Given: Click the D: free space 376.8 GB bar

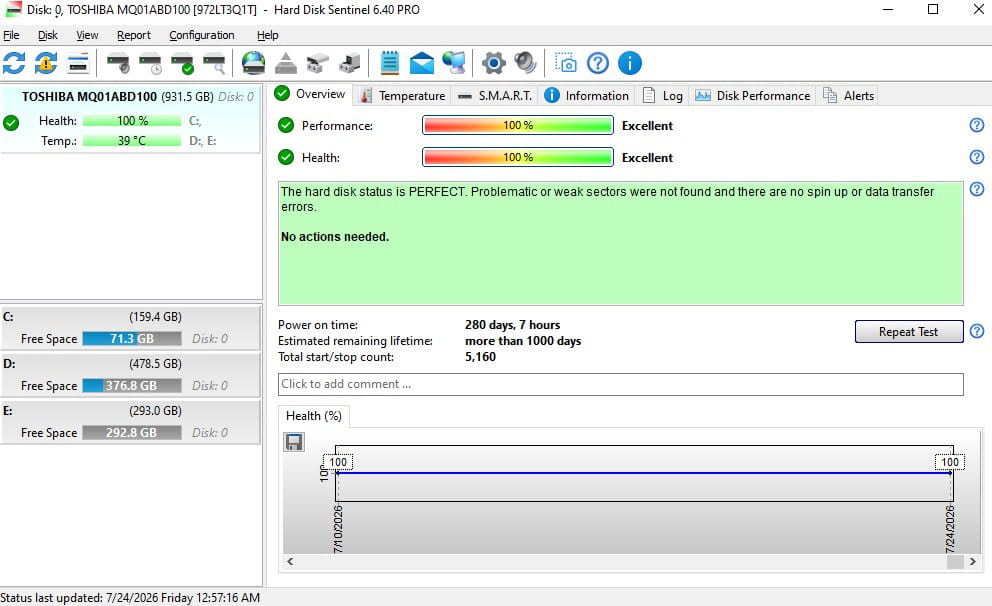Looking at the screenshot, I should click(x=132, y=386).
